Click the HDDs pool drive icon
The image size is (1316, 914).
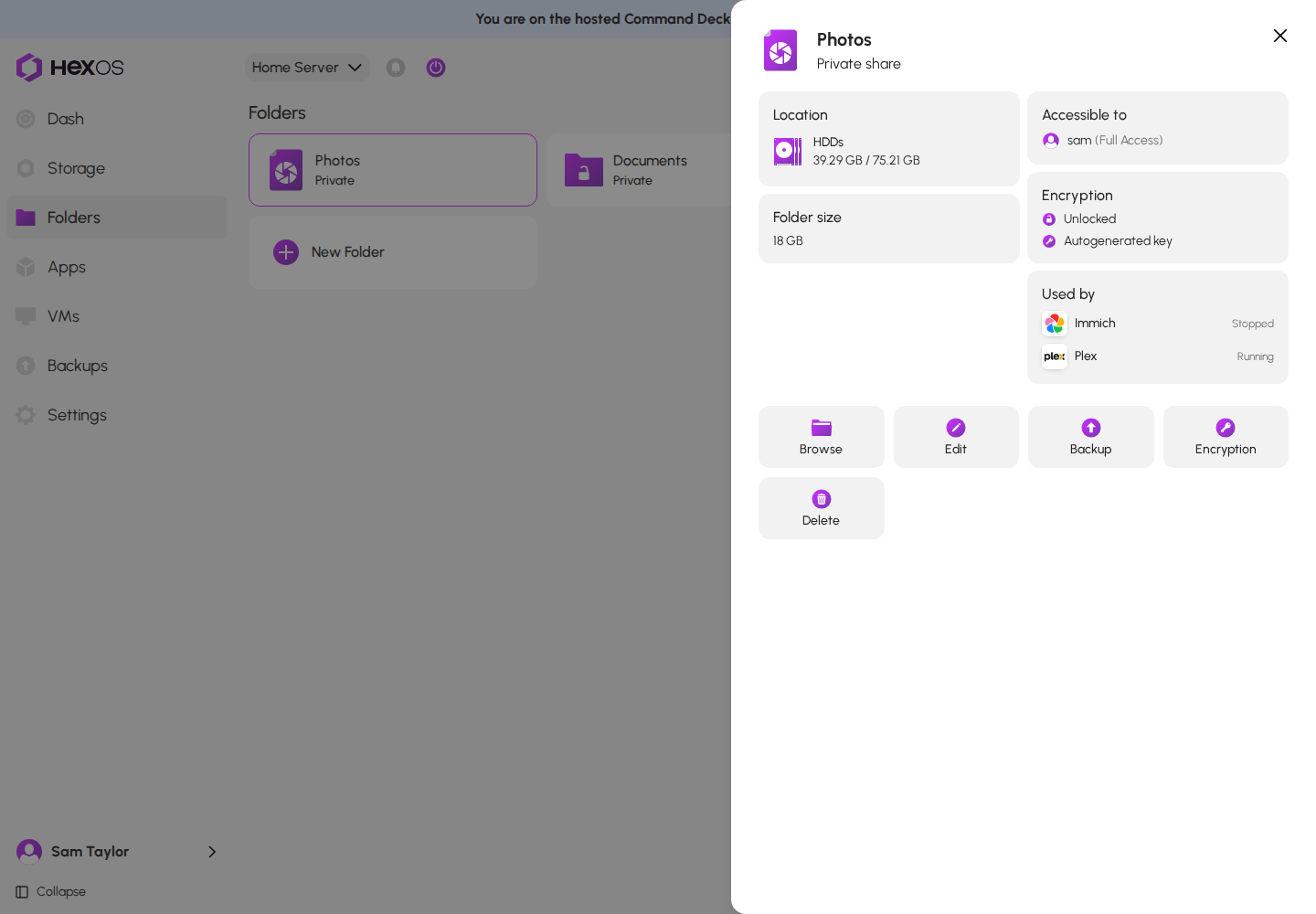tap(788, 151)
